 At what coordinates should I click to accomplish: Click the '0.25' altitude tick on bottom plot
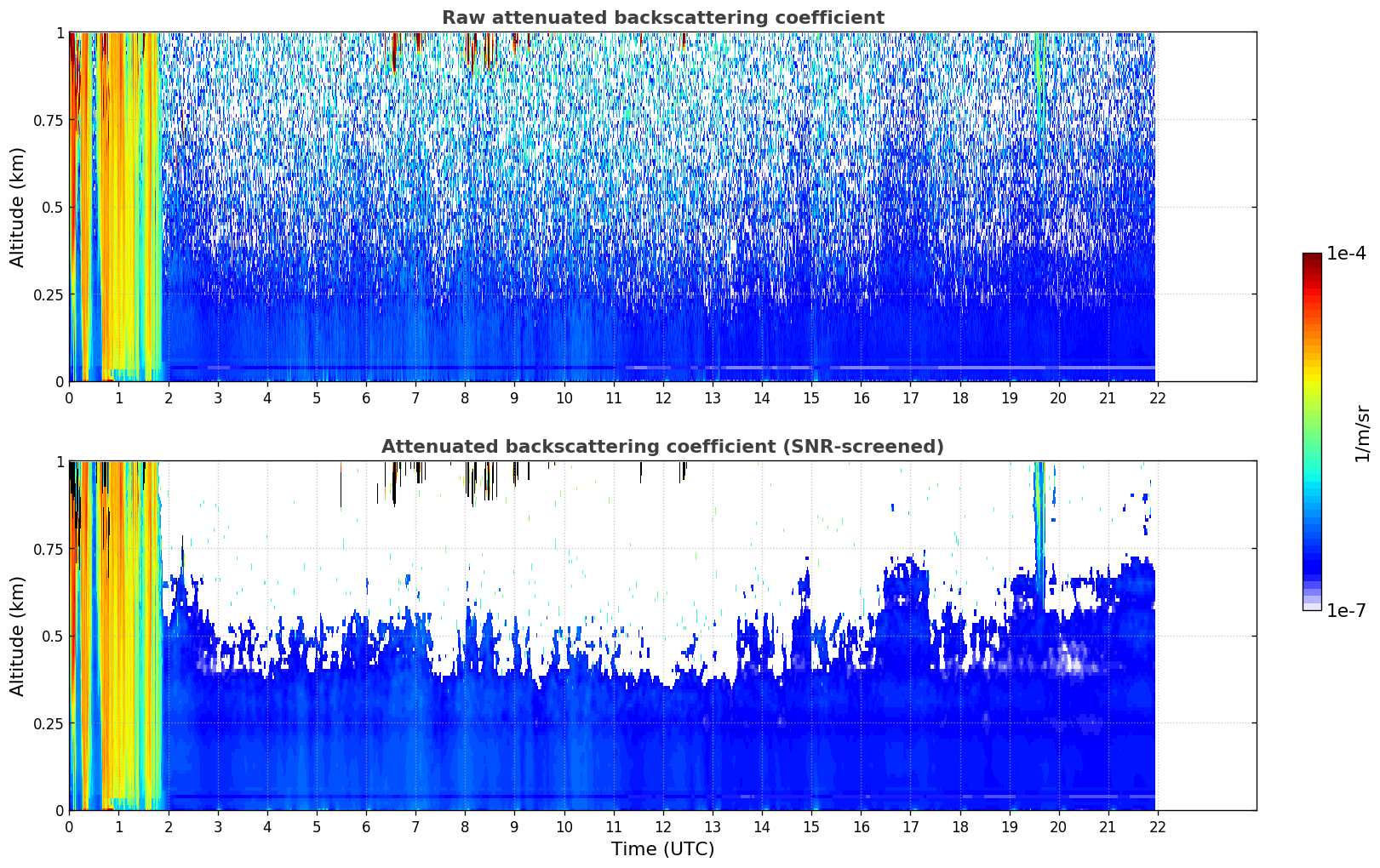47,723
